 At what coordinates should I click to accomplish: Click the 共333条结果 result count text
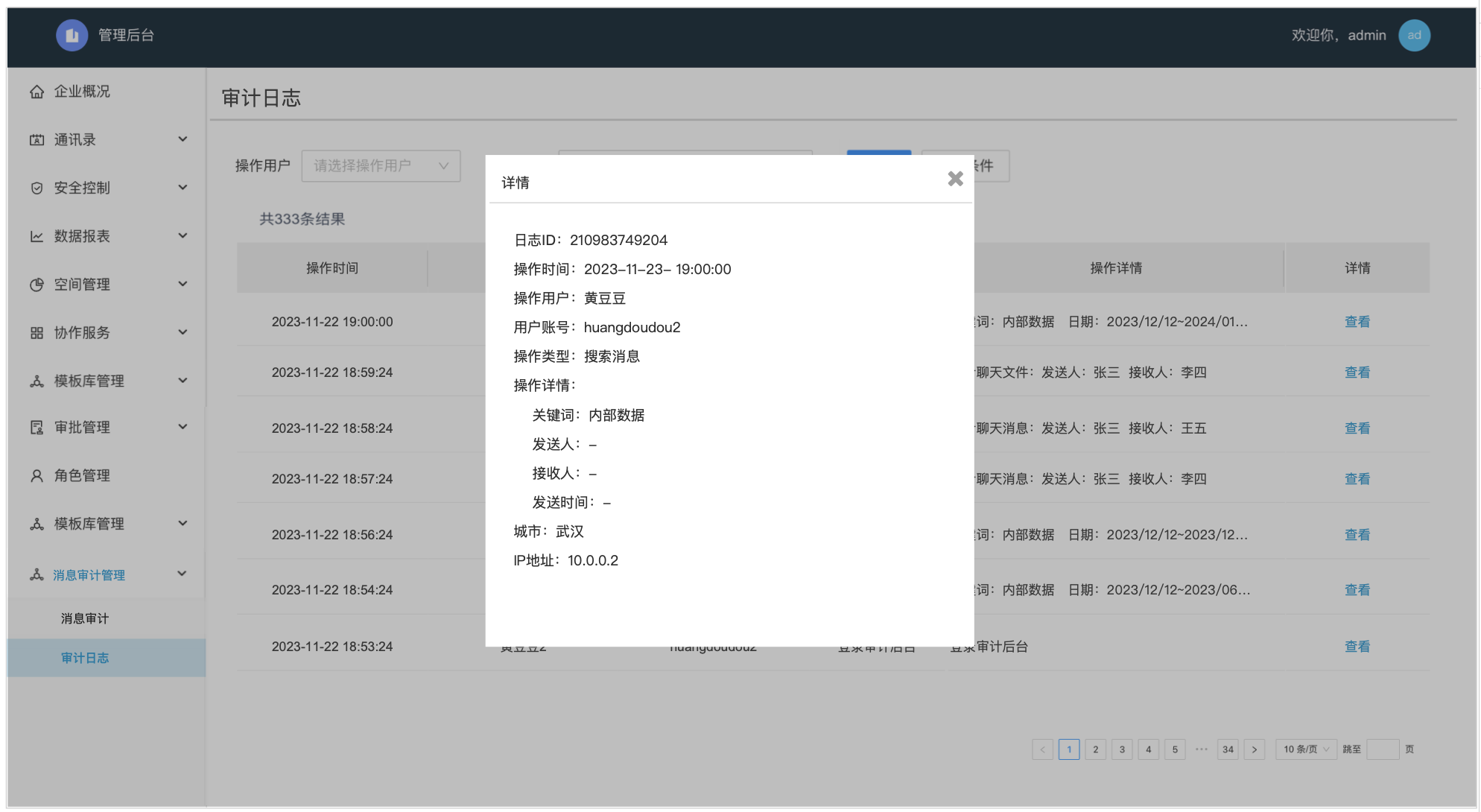(302, 219)
